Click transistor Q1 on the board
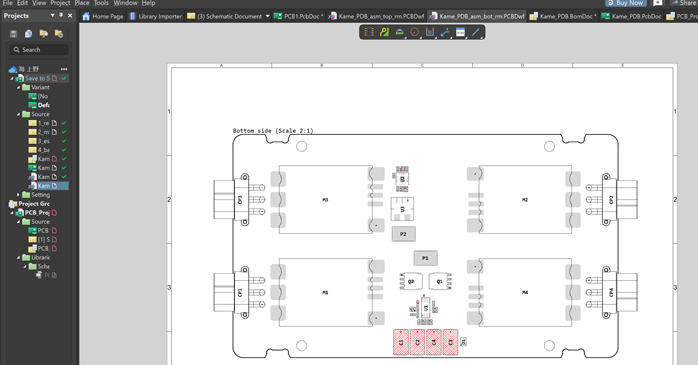The width and height of the screenshot is (698, 365). click(x=440, y=281)
